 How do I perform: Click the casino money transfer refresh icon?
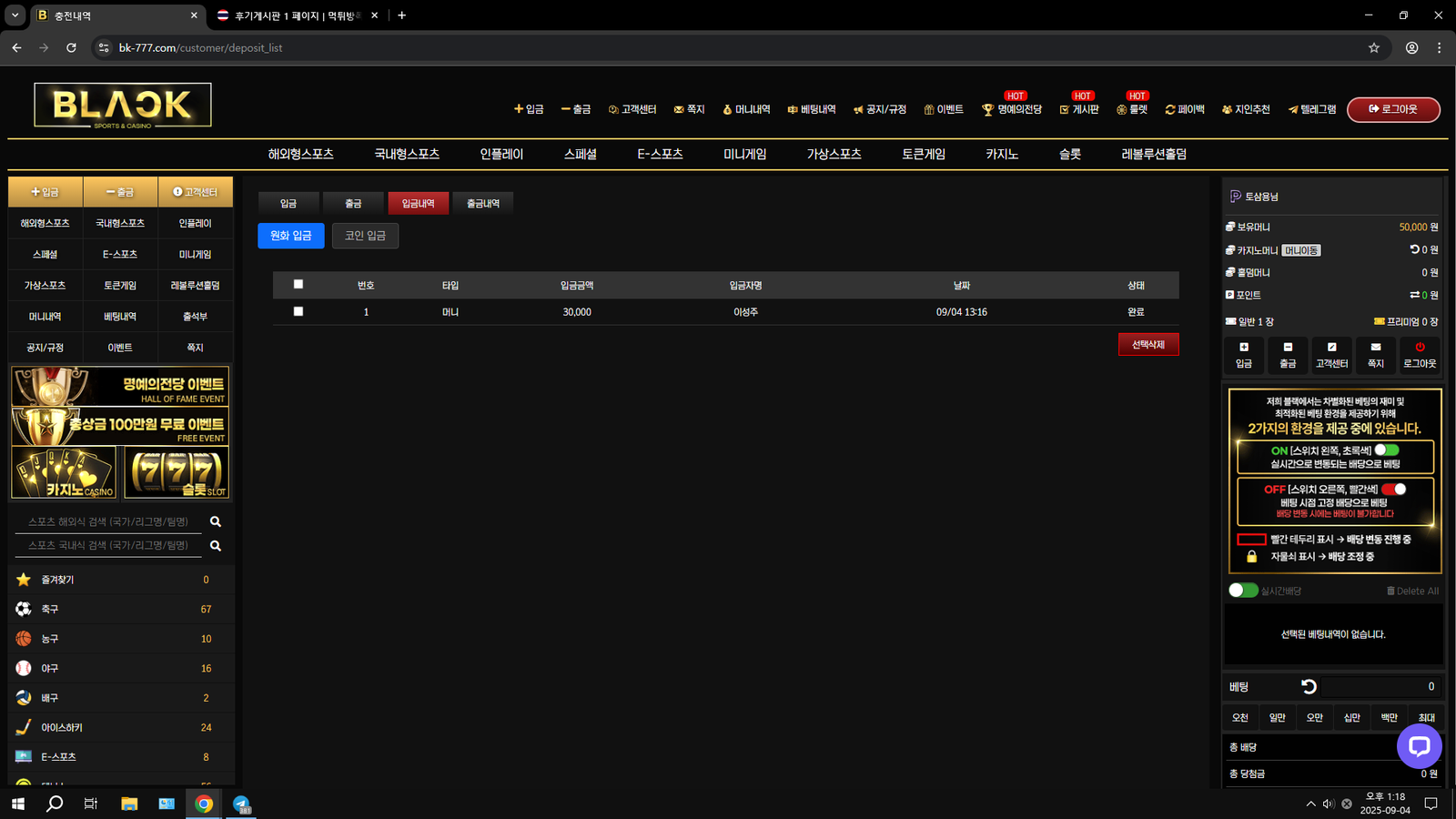[1414, 249]
